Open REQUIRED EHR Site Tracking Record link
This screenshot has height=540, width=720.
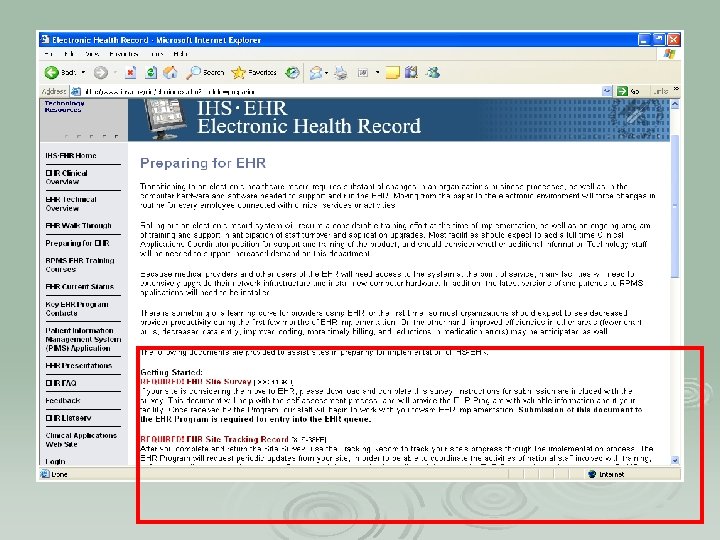(214, 439)
